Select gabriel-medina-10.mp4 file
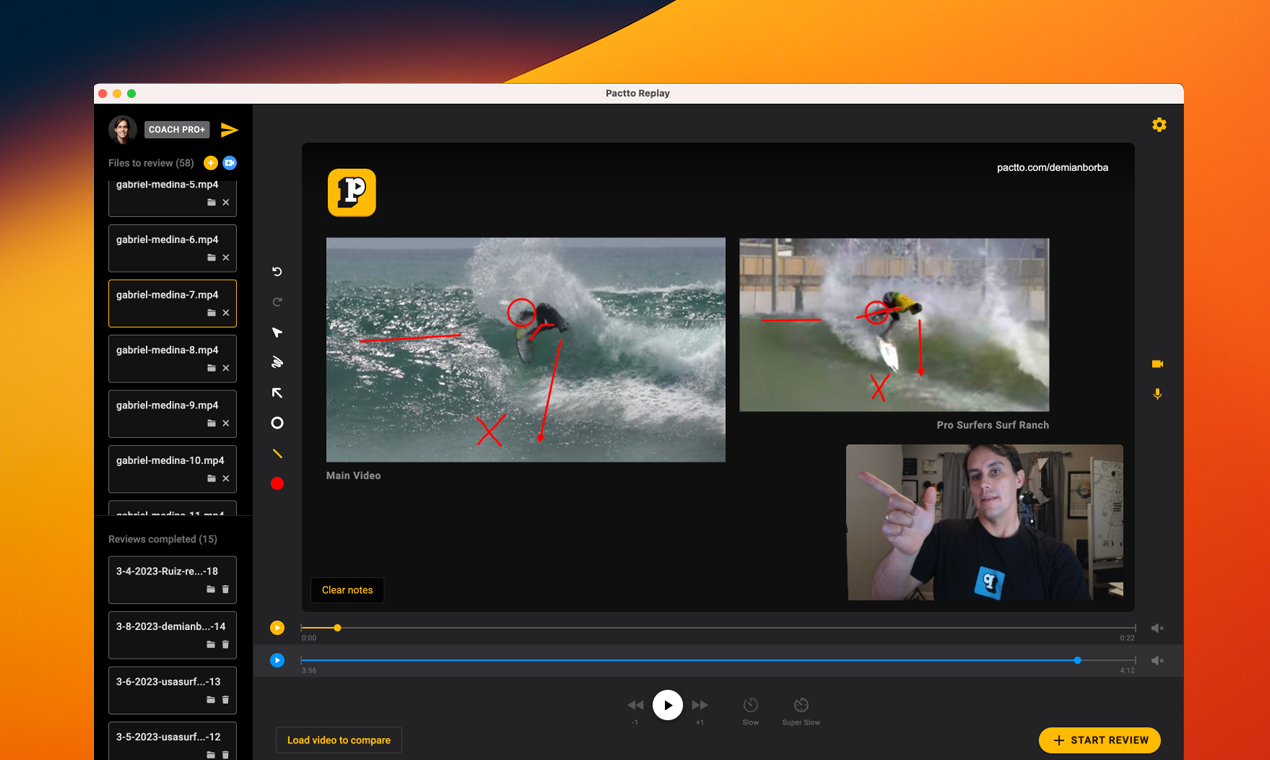This screenshot has width=1270, height=760. coord(172,468)
